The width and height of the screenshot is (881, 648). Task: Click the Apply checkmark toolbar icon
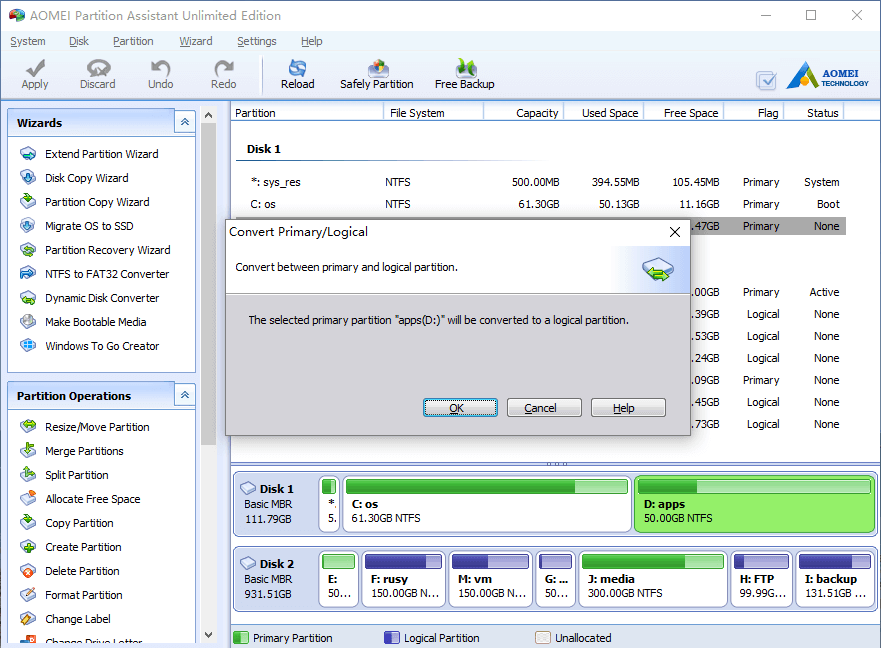pos(35,69)
